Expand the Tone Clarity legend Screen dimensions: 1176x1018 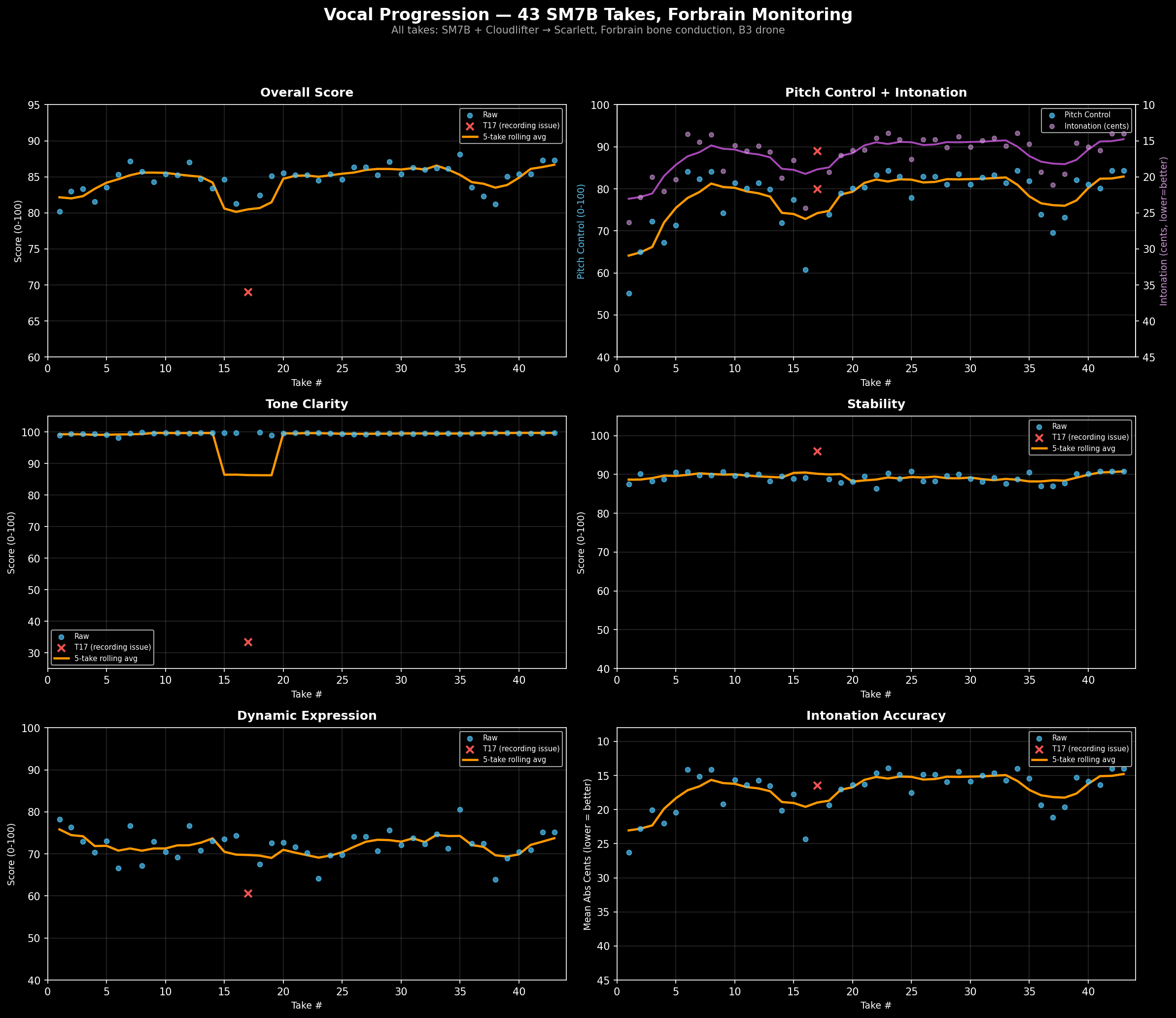(102, 647)
